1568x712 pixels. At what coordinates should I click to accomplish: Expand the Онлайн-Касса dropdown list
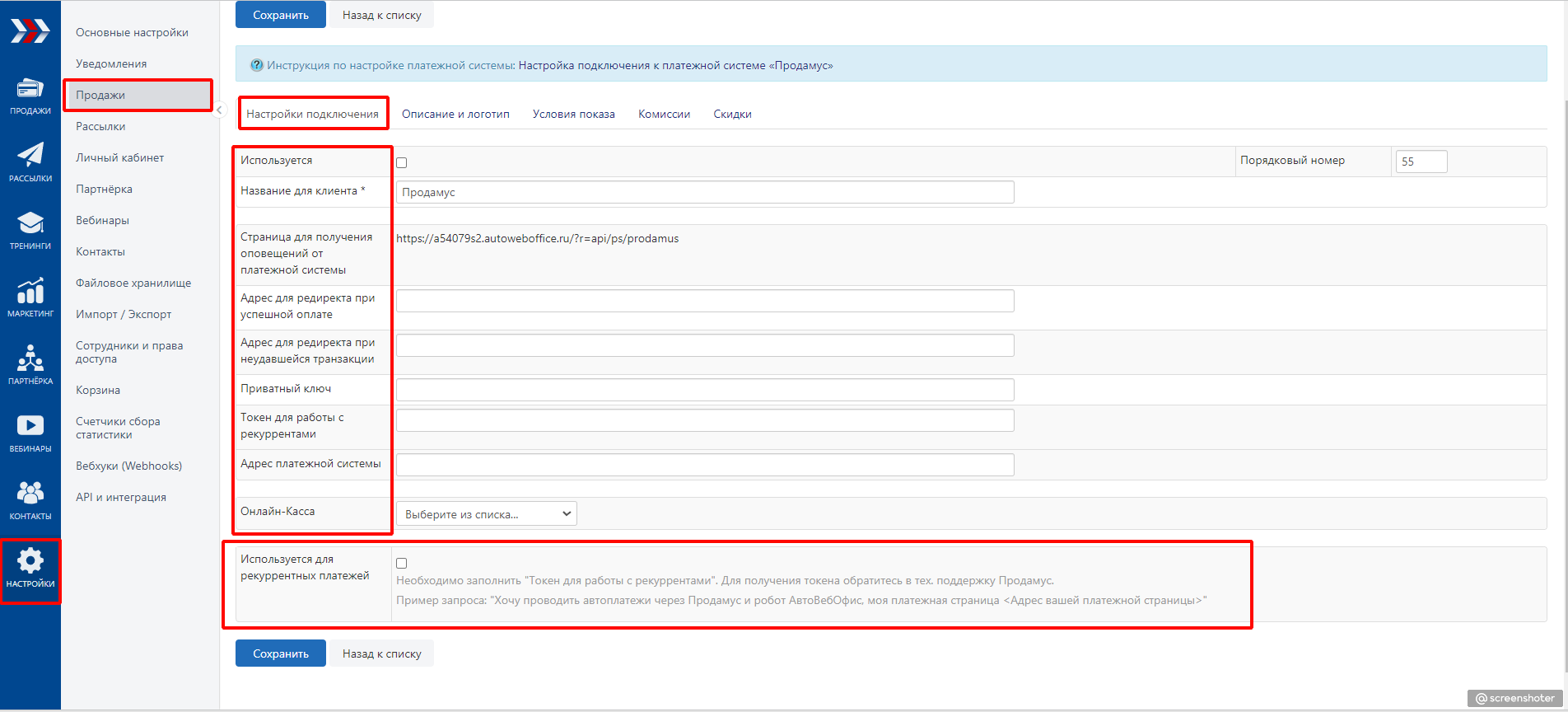pyautogui.click(x=486, y=514)
